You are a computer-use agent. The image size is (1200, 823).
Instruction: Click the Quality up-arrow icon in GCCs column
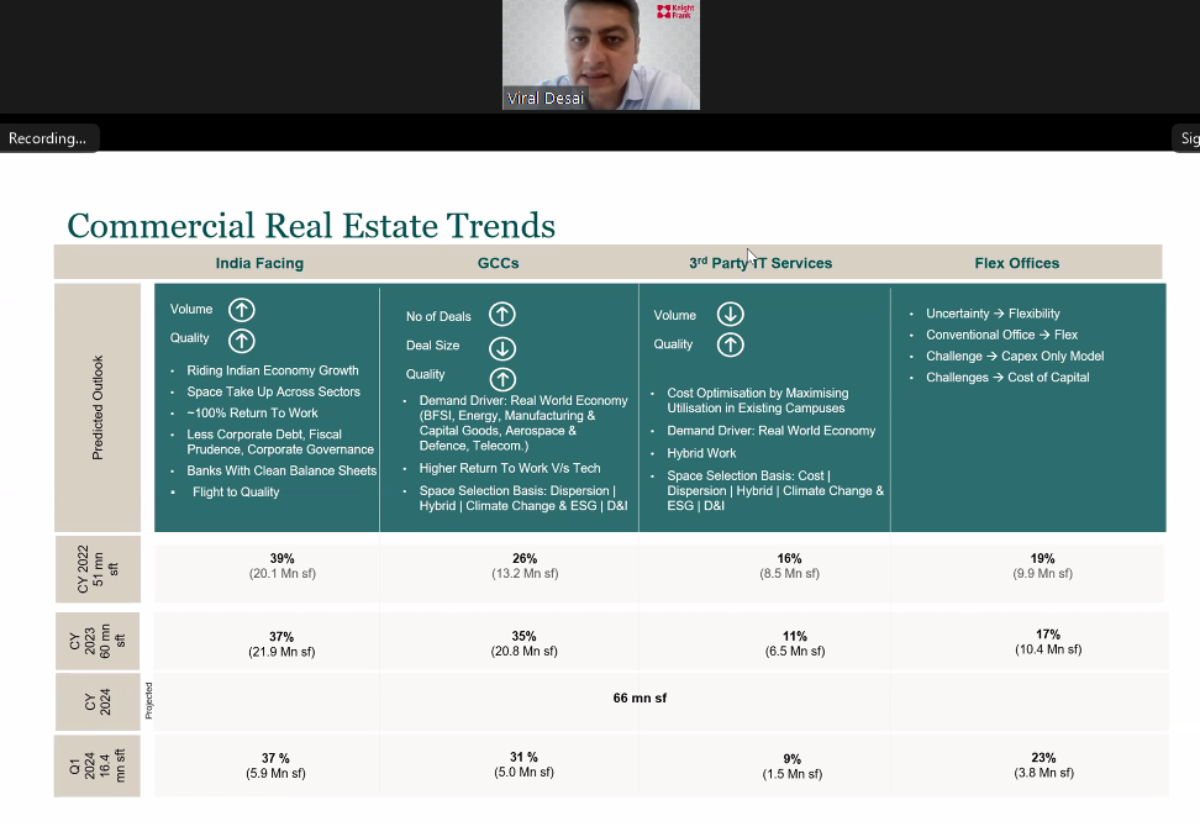(502, 378)
